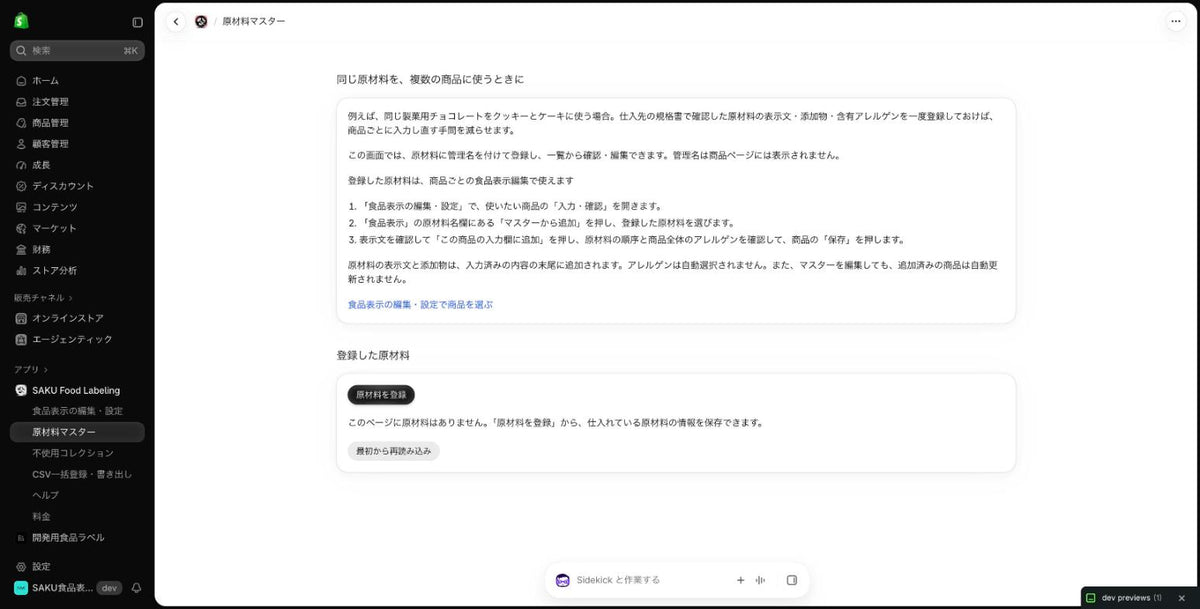Open 食品表示の編集・設定 in the sidebar
1200x609 pixels.
(77, 411)
